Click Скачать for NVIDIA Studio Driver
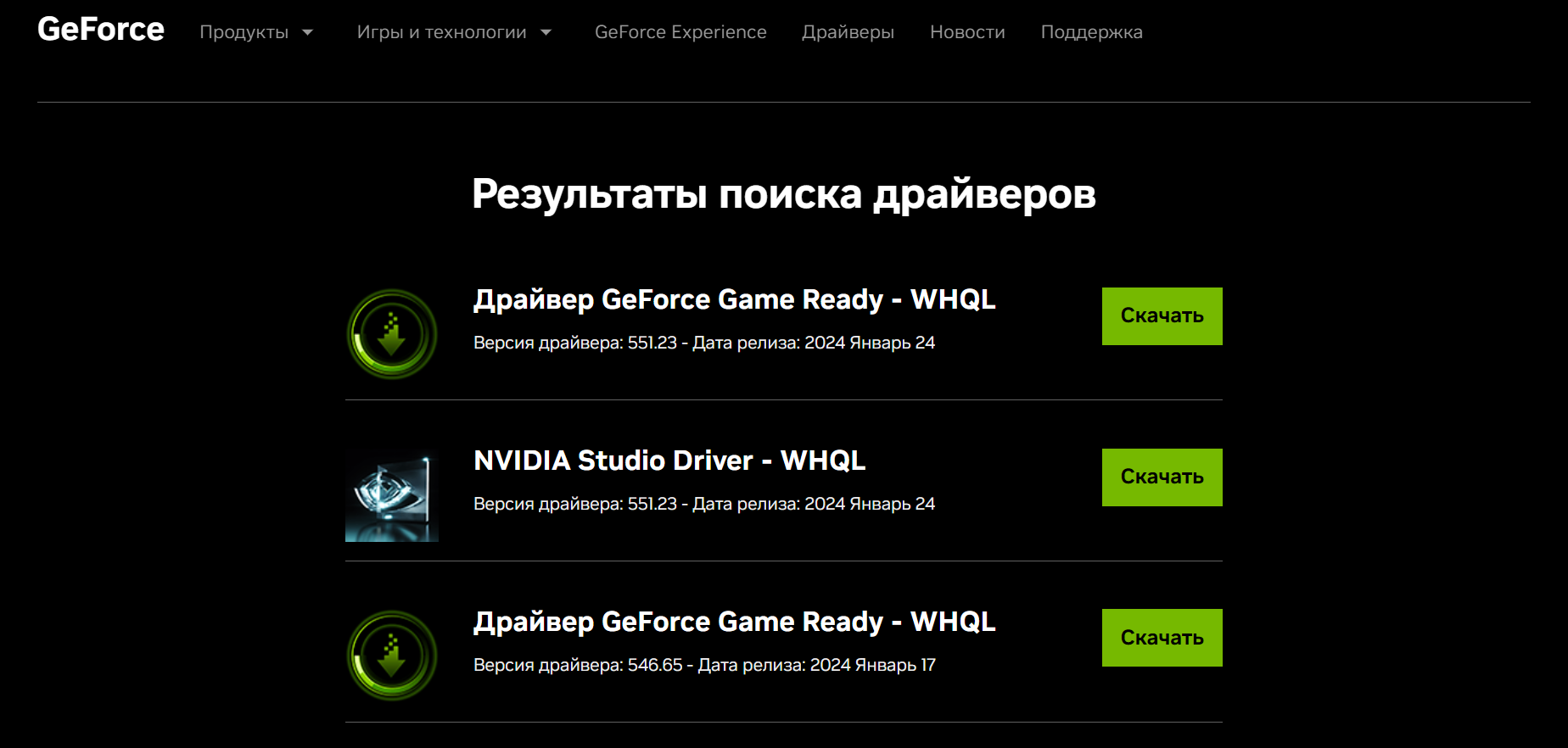The width and height of the screenshot is (1568, 748). 1162,477
